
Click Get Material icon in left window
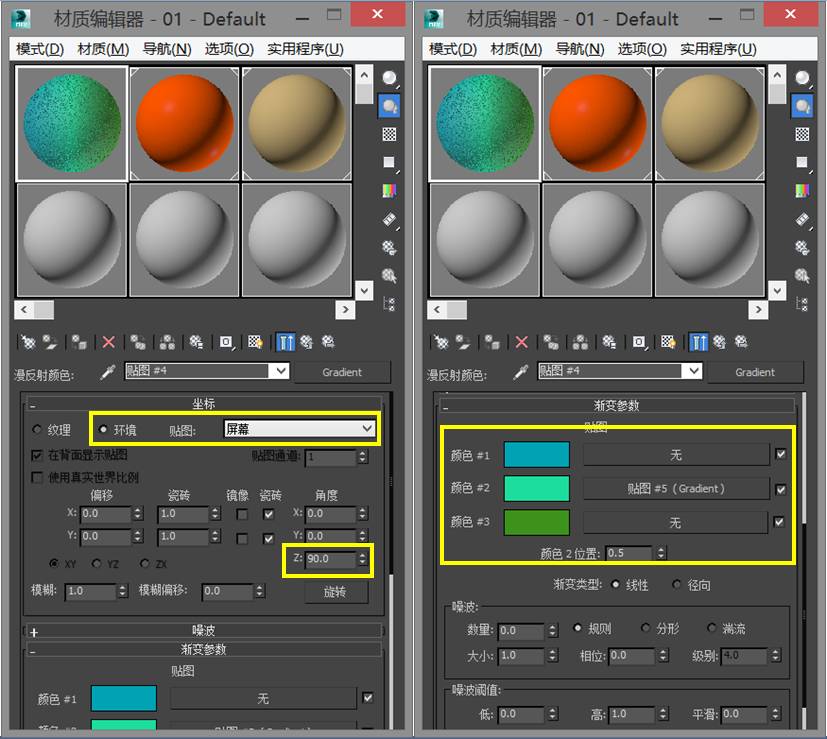click(27, 342)
